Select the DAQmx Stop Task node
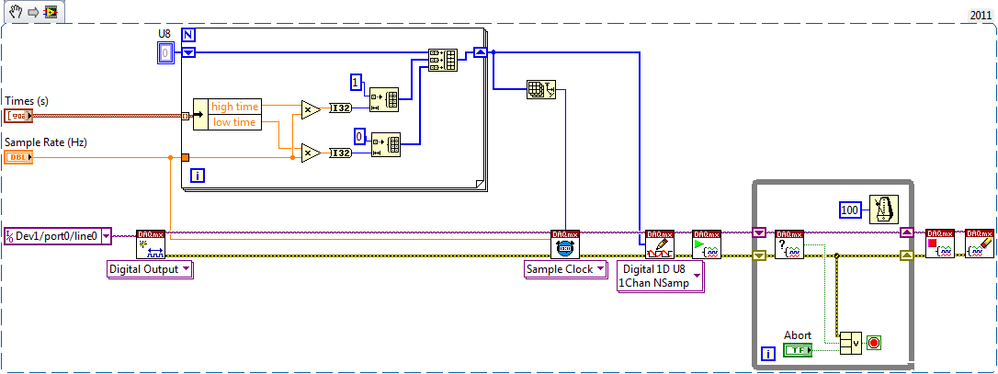 (x=940, y=244)
